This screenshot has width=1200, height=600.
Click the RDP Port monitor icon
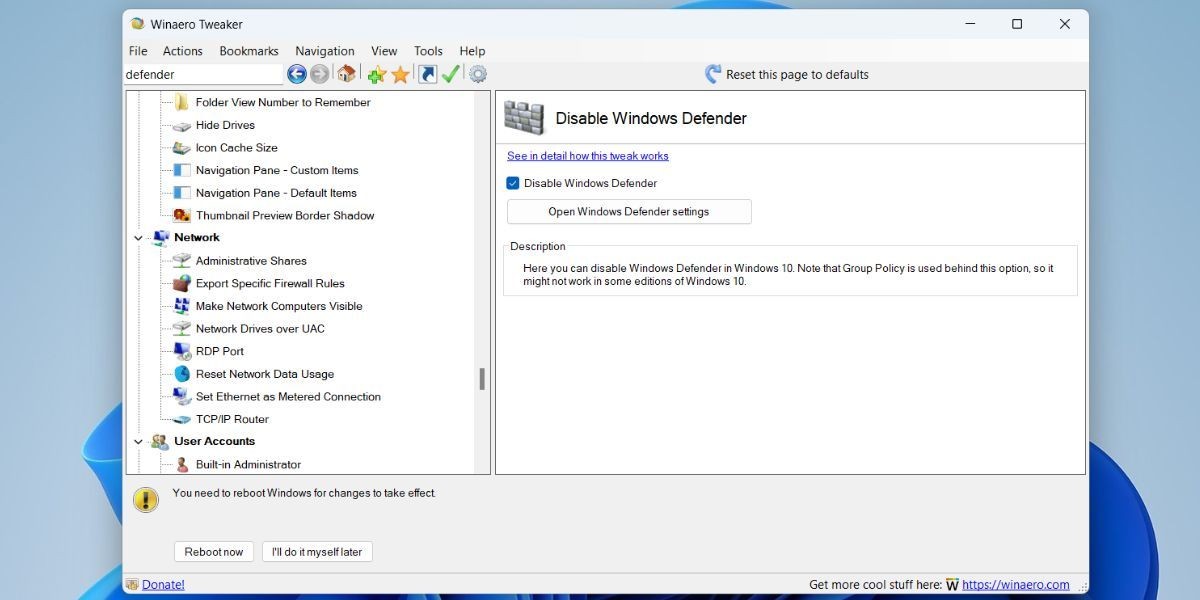182,351
